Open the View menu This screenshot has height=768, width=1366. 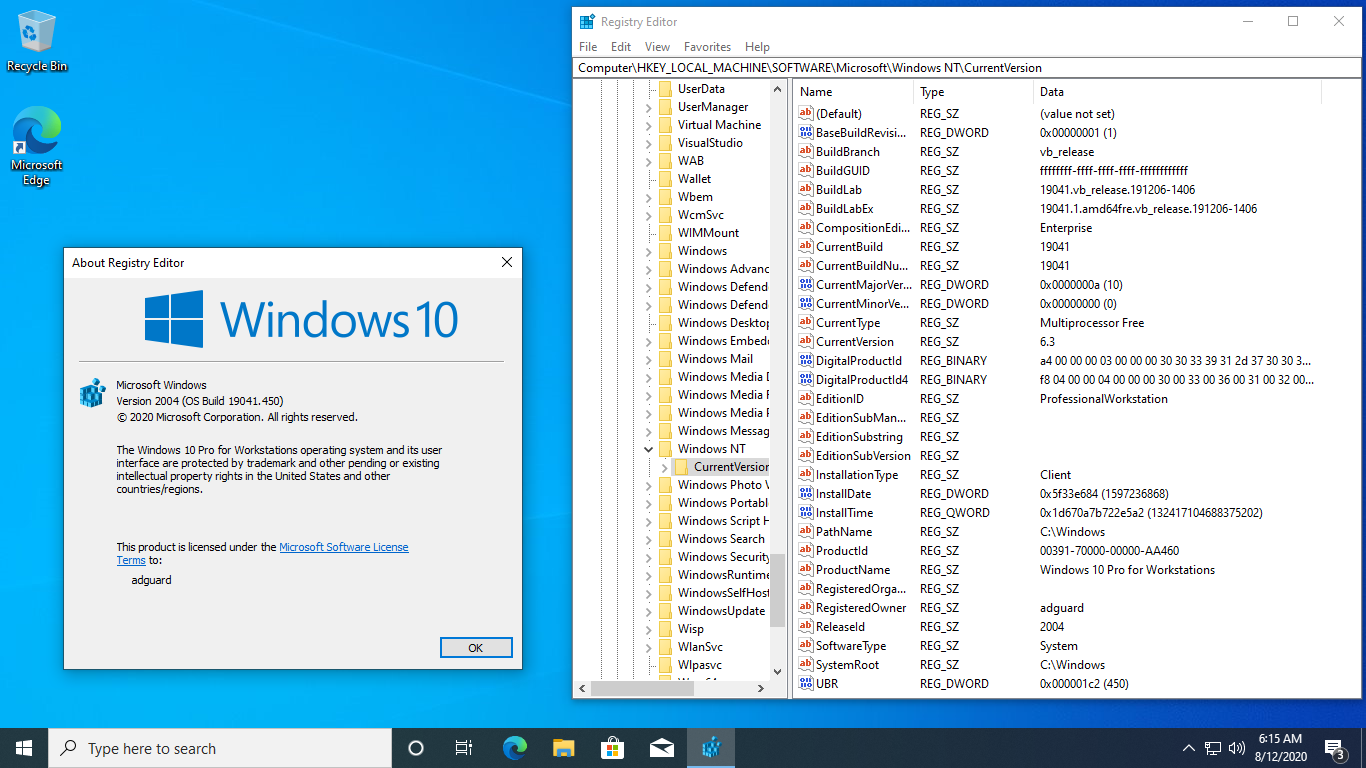point(658,47)
